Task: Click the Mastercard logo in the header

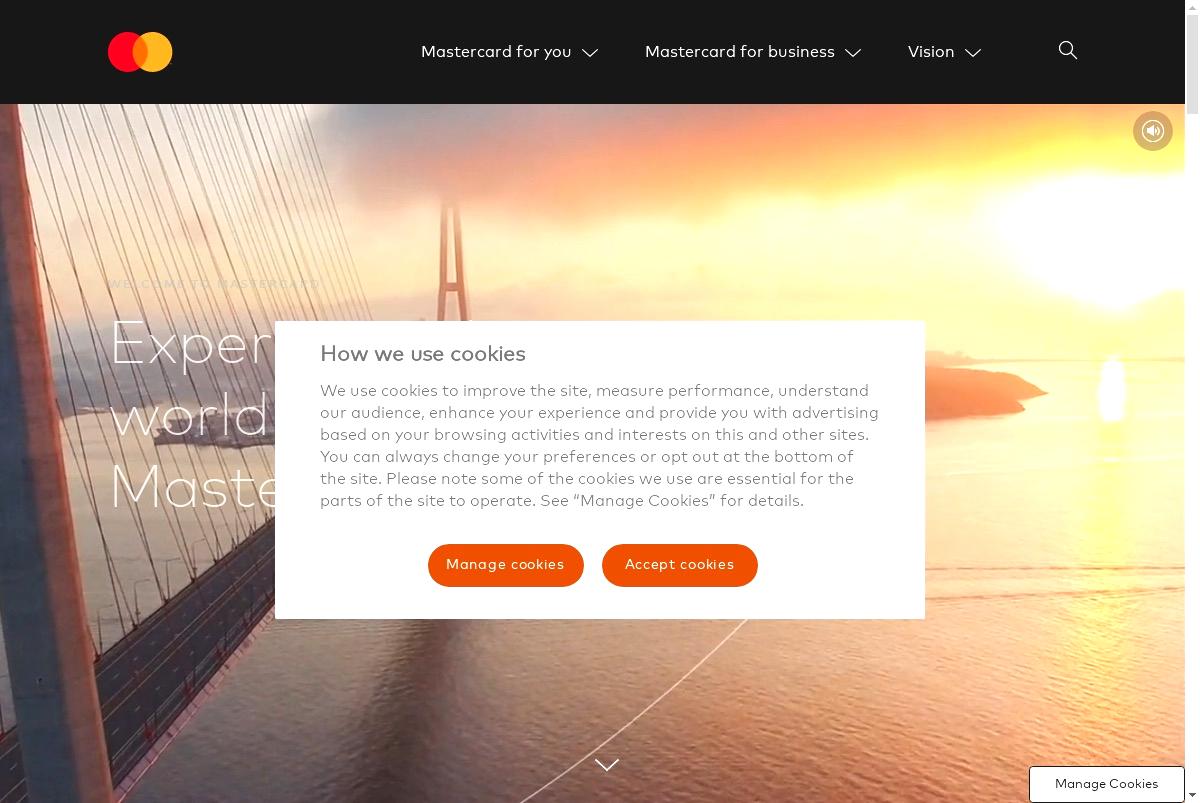Action: 140,52
